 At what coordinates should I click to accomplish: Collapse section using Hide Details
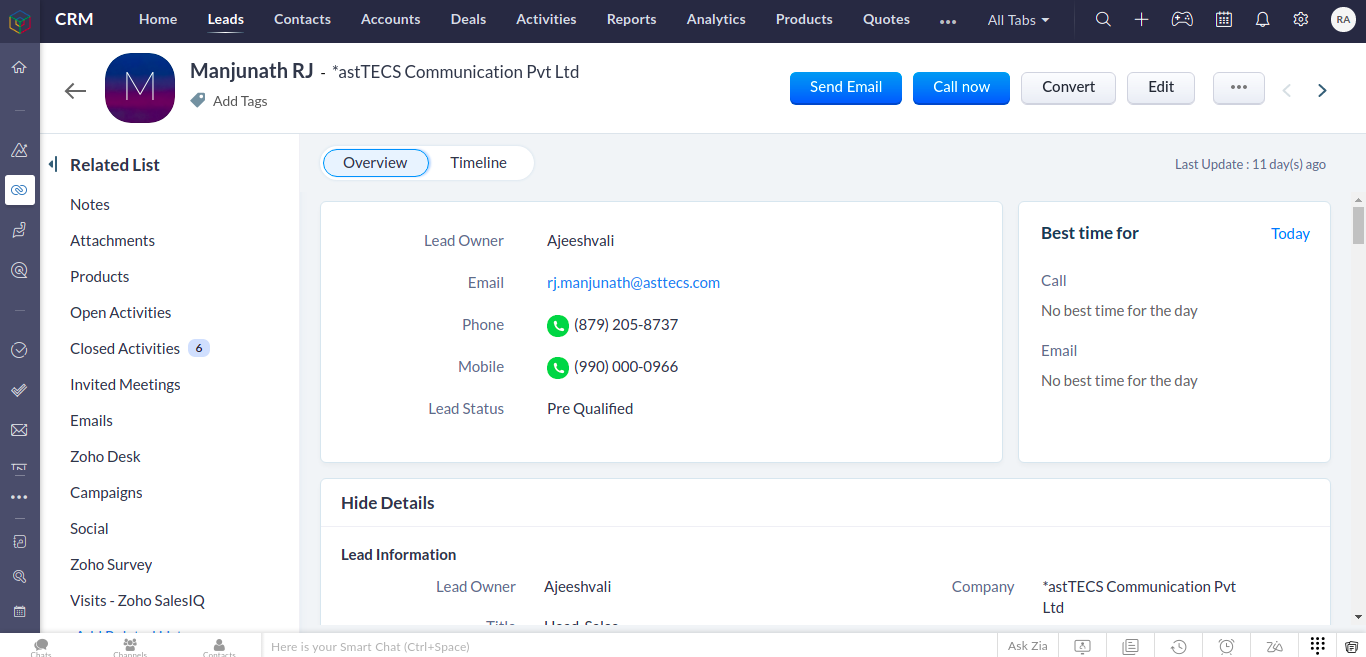pyautogui.click(x=387, y=503)
